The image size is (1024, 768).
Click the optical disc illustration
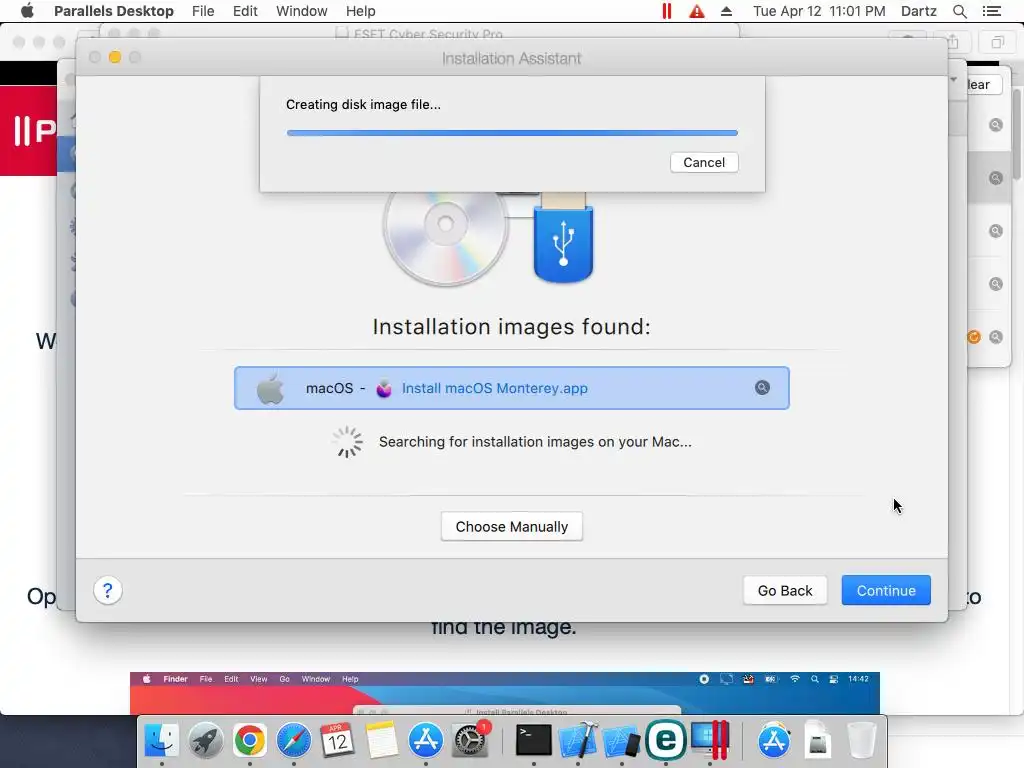445,238
